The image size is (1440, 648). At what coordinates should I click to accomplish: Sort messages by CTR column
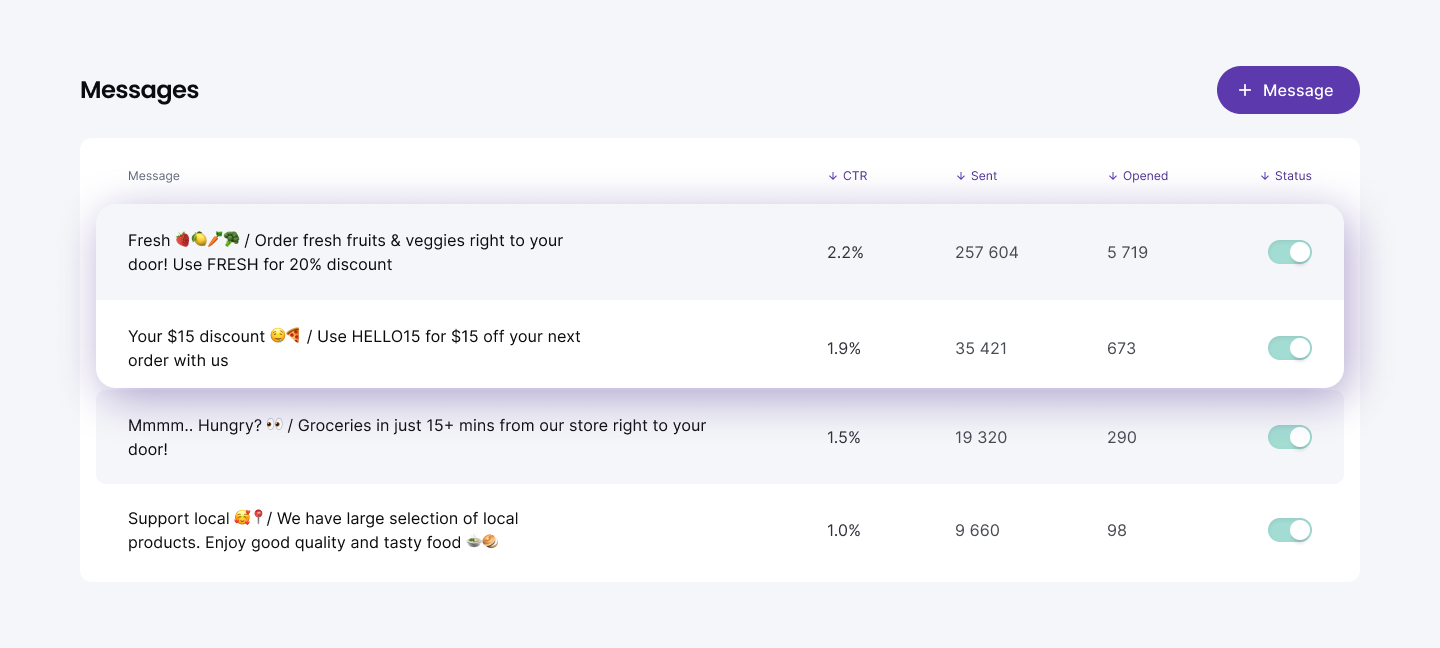[x=848, y=176]
